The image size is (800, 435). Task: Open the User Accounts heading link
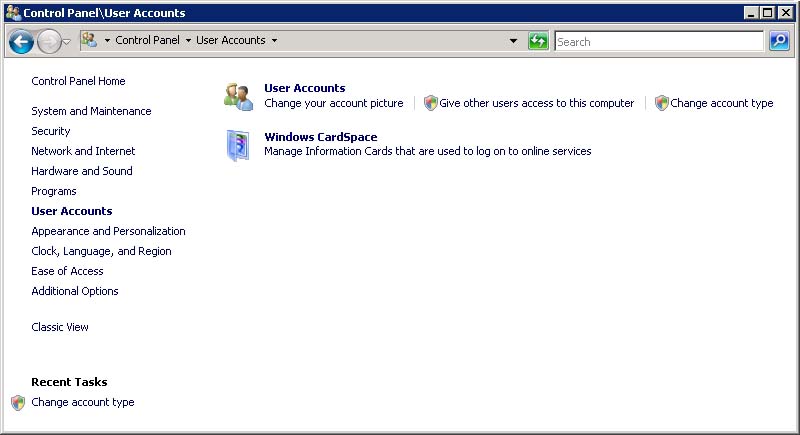305,88
